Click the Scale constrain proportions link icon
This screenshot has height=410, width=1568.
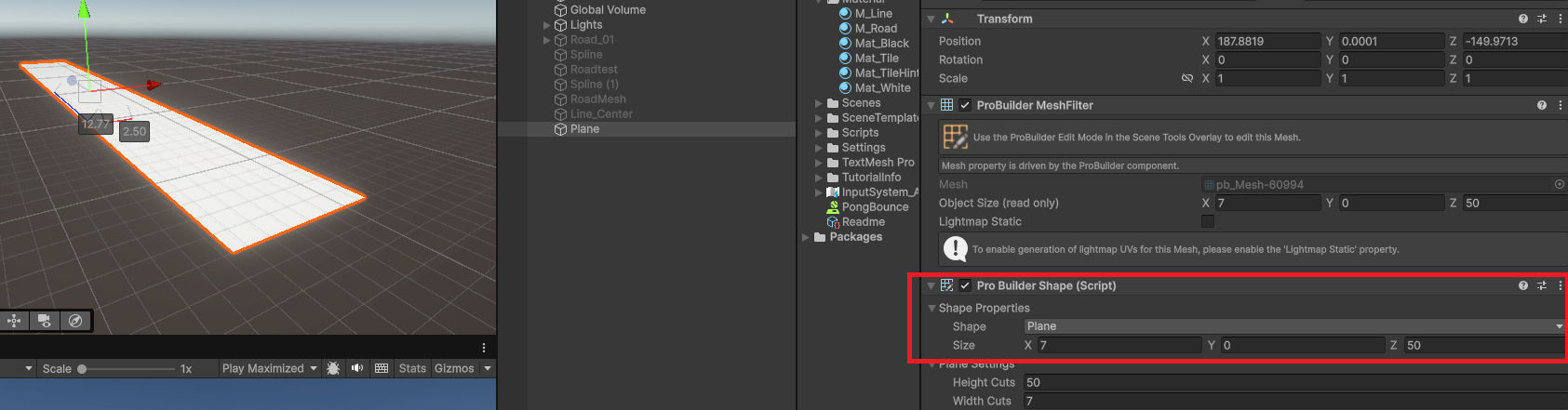click(x=1186, y=78)
